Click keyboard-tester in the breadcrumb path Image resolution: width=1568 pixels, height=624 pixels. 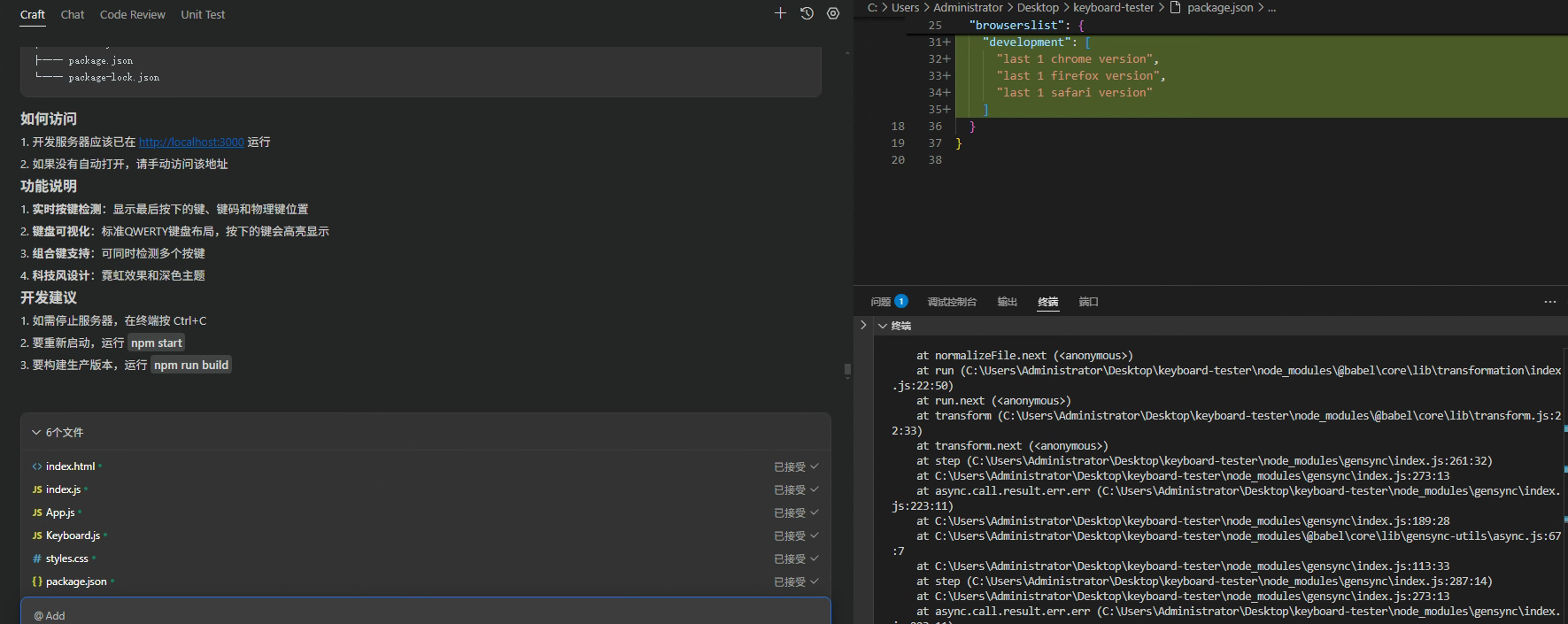1113,8
